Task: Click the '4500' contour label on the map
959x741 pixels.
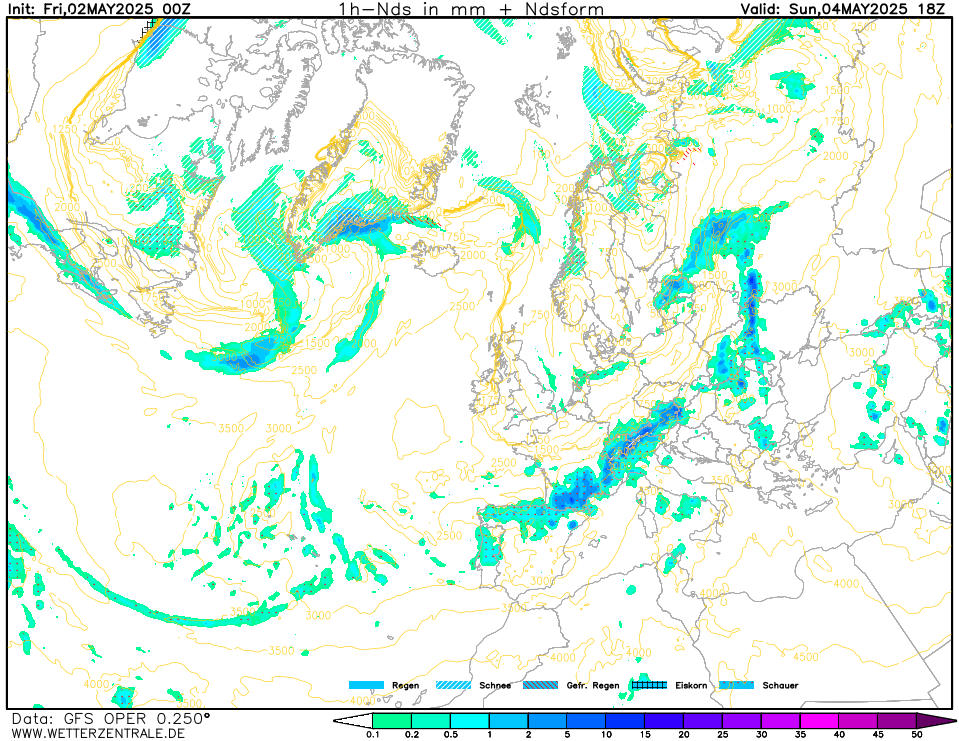Action: pos(805,657)
